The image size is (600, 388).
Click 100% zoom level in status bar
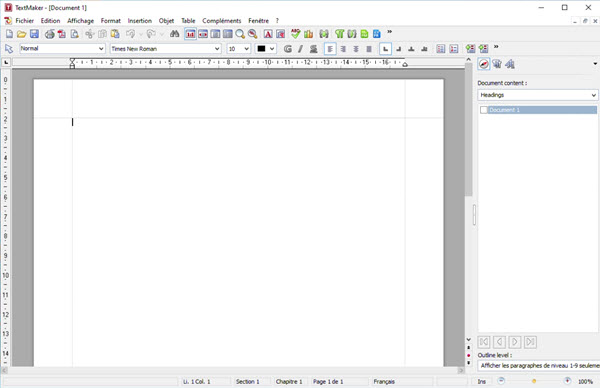pos(585,381)
